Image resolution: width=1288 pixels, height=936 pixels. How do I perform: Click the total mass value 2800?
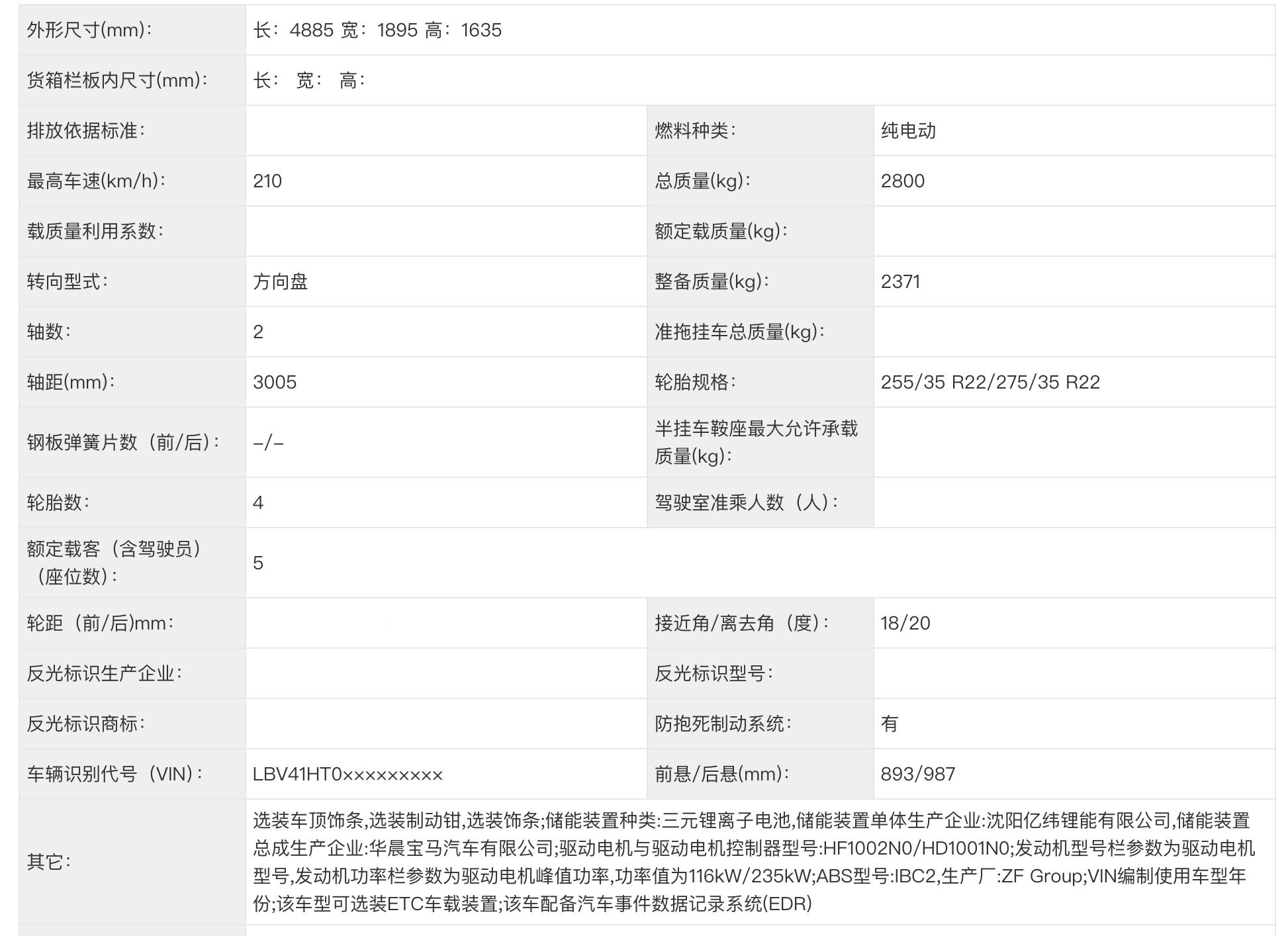point(902,181)
